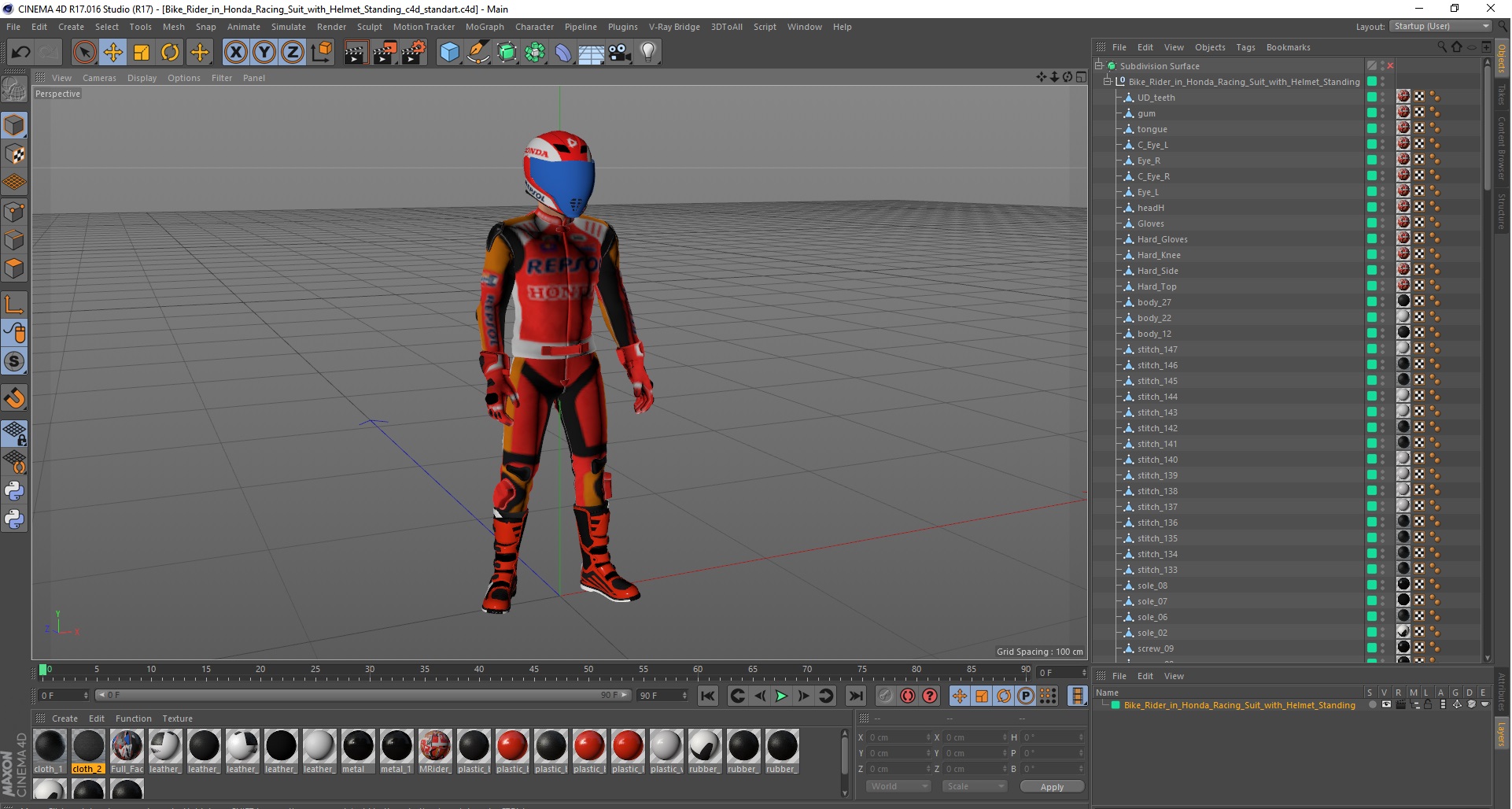Add a light object
Image resolution: width=1512 pixels, height=809 pixels.
[648, 53]
